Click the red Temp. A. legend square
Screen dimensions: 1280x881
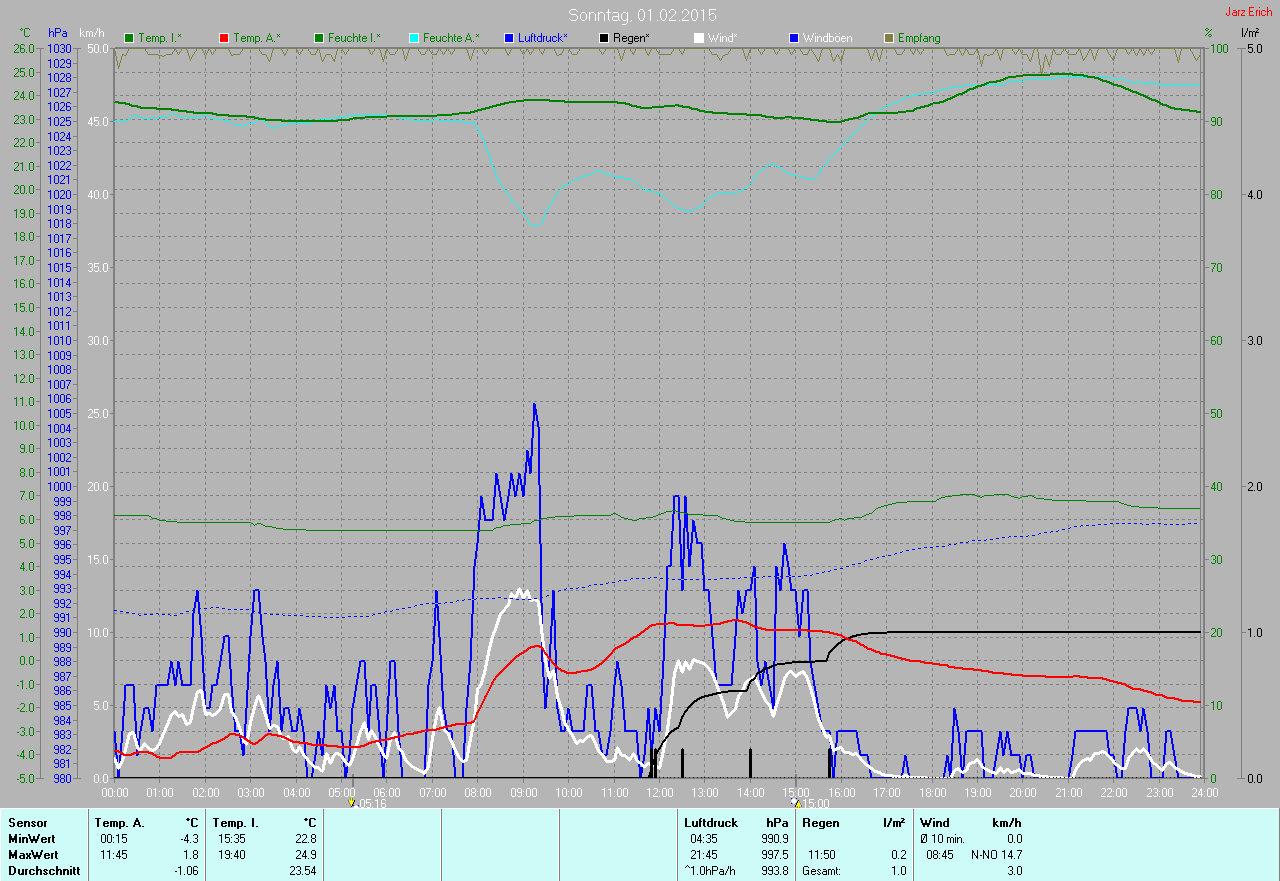pos(224,38)
